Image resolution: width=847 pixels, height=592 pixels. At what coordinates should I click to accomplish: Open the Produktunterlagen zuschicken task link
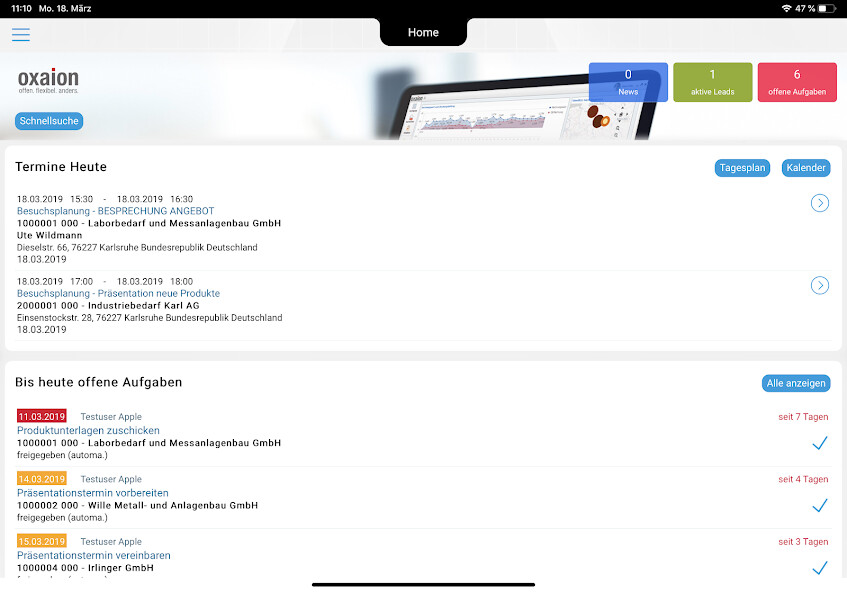(x=88, y=430)
